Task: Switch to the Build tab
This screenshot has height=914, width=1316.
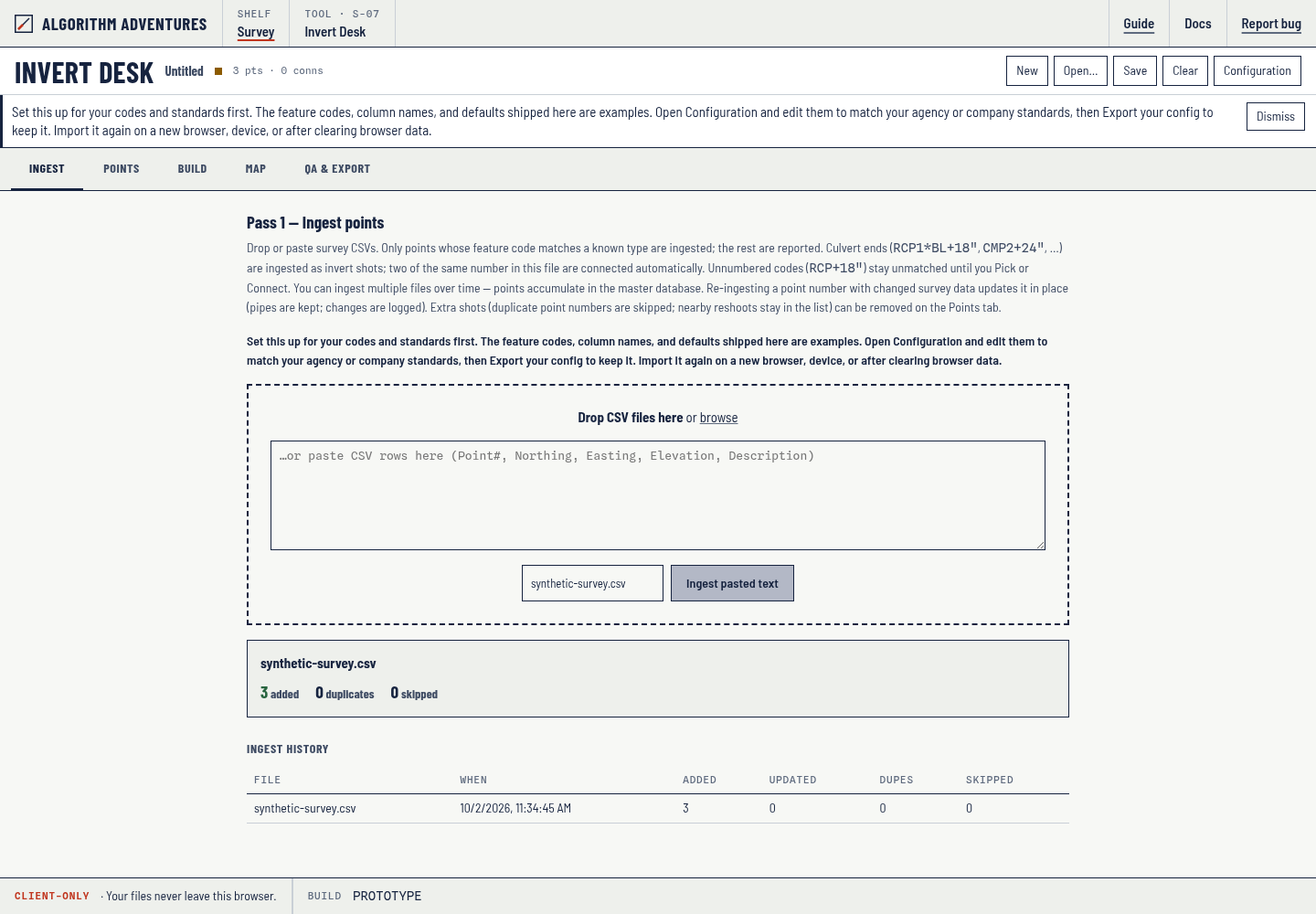Action: click(193, 169)
